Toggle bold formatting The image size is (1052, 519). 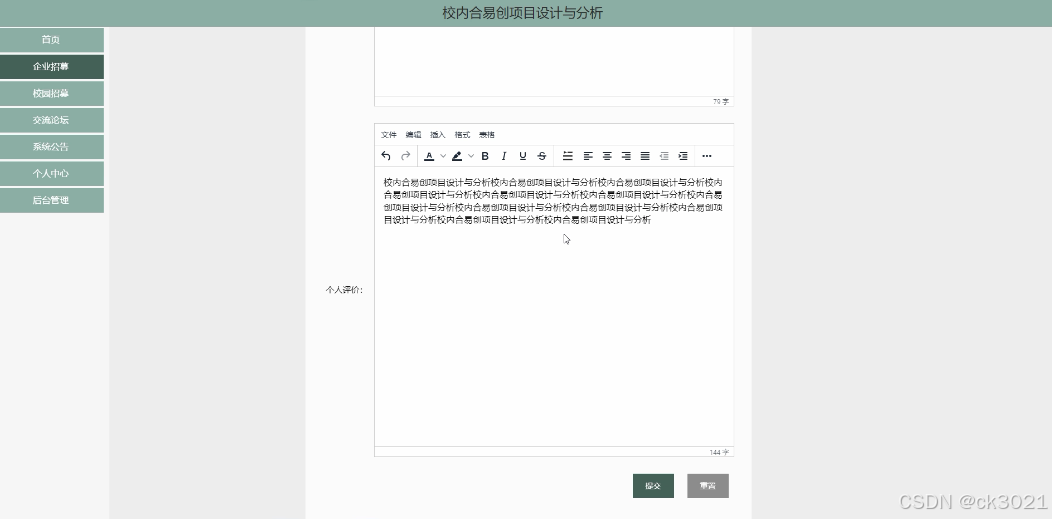485,156
